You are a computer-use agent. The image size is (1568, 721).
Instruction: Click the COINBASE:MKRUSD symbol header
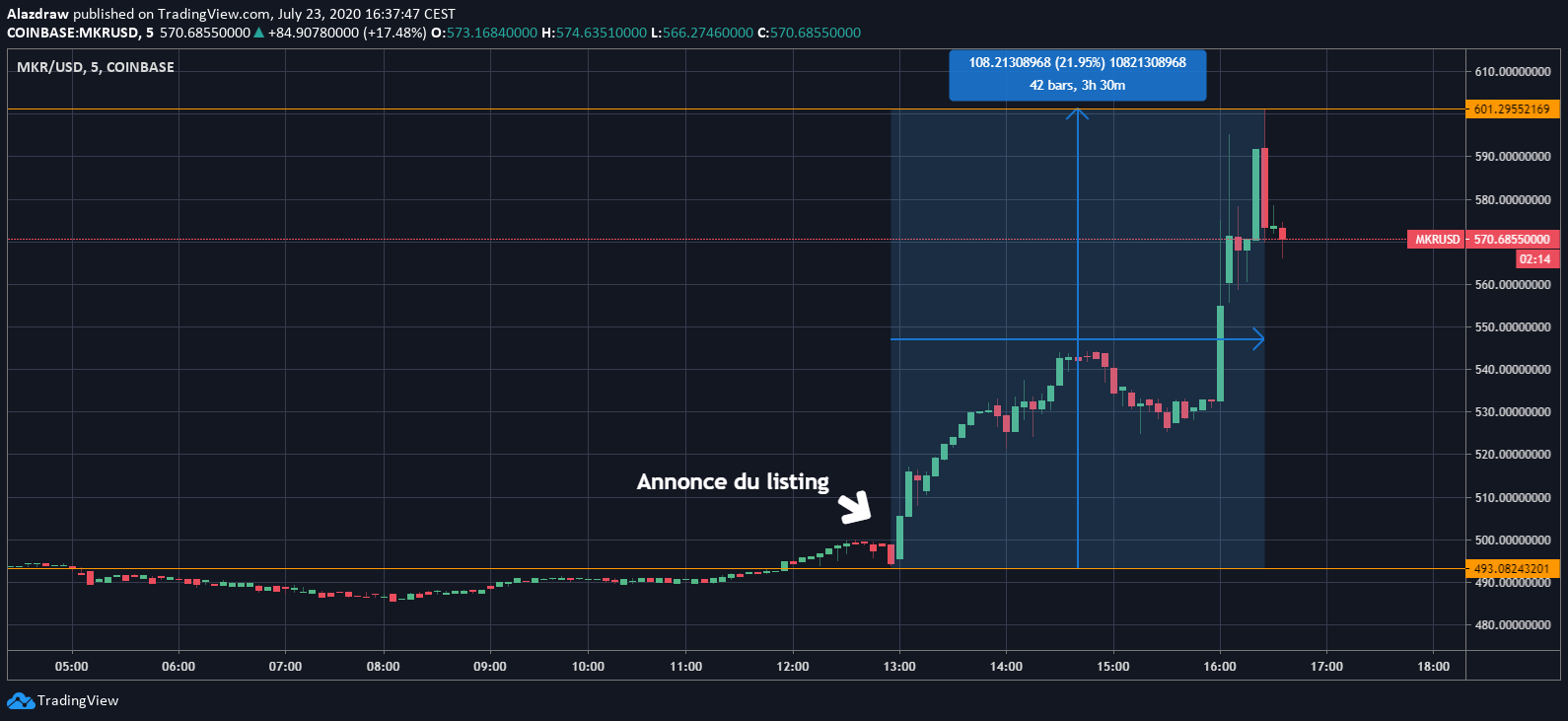(74, 33)
